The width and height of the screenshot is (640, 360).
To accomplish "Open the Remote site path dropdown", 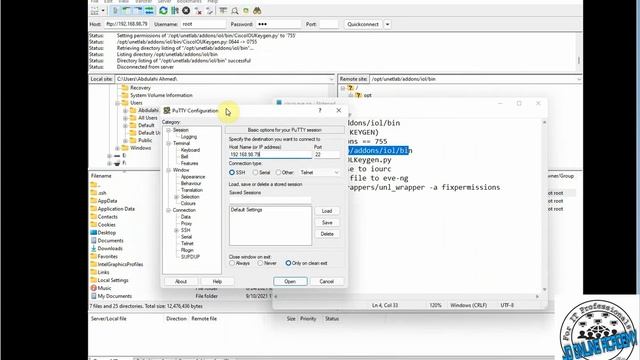I will coord(579,79).
